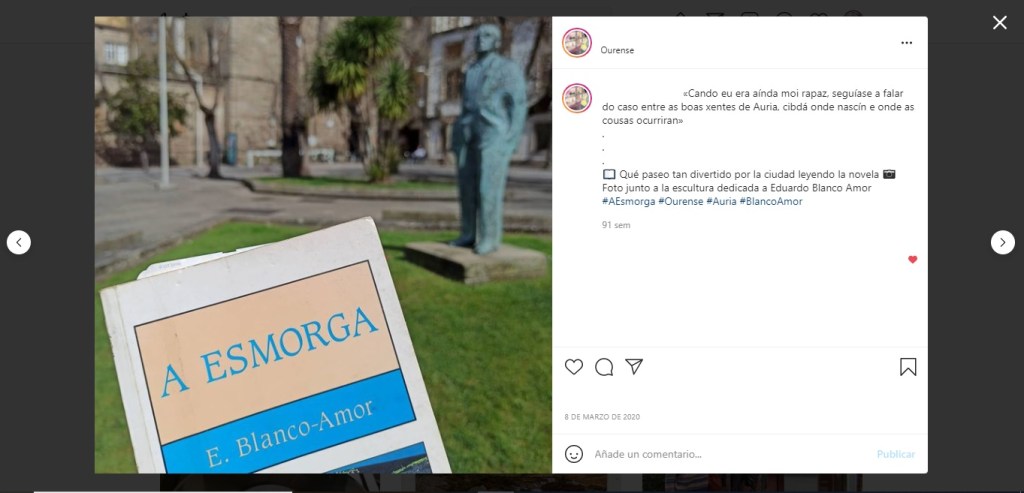This screenshot has width=1024, height=493.
Task: Open the Ourense location link
Action: pos(617,50)
